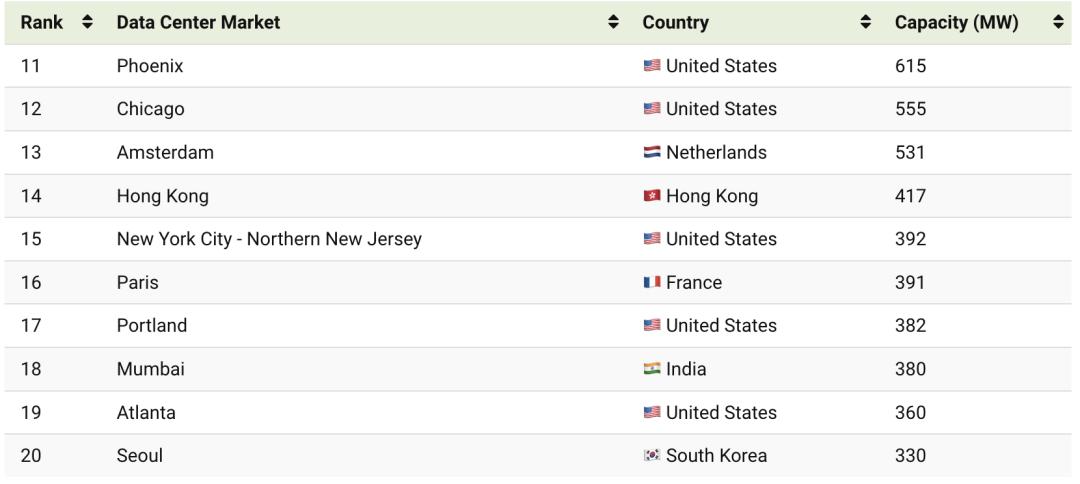Click the South Korea flag icon
The image size is (1080, 484).
pyautogui.click(x=652, y=456)
